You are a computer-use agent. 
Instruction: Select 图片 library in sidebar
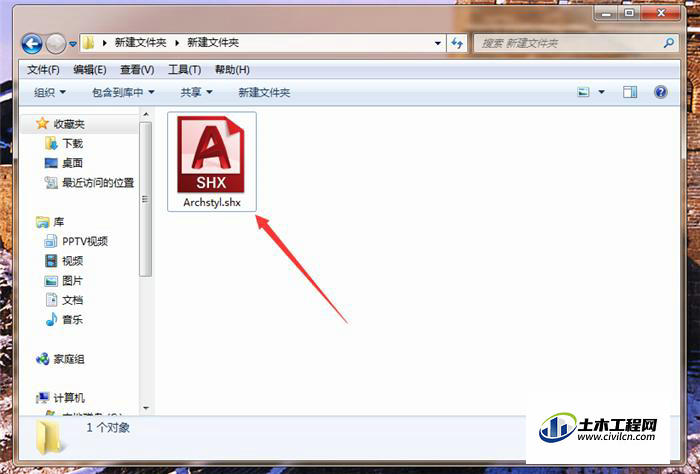72,281
